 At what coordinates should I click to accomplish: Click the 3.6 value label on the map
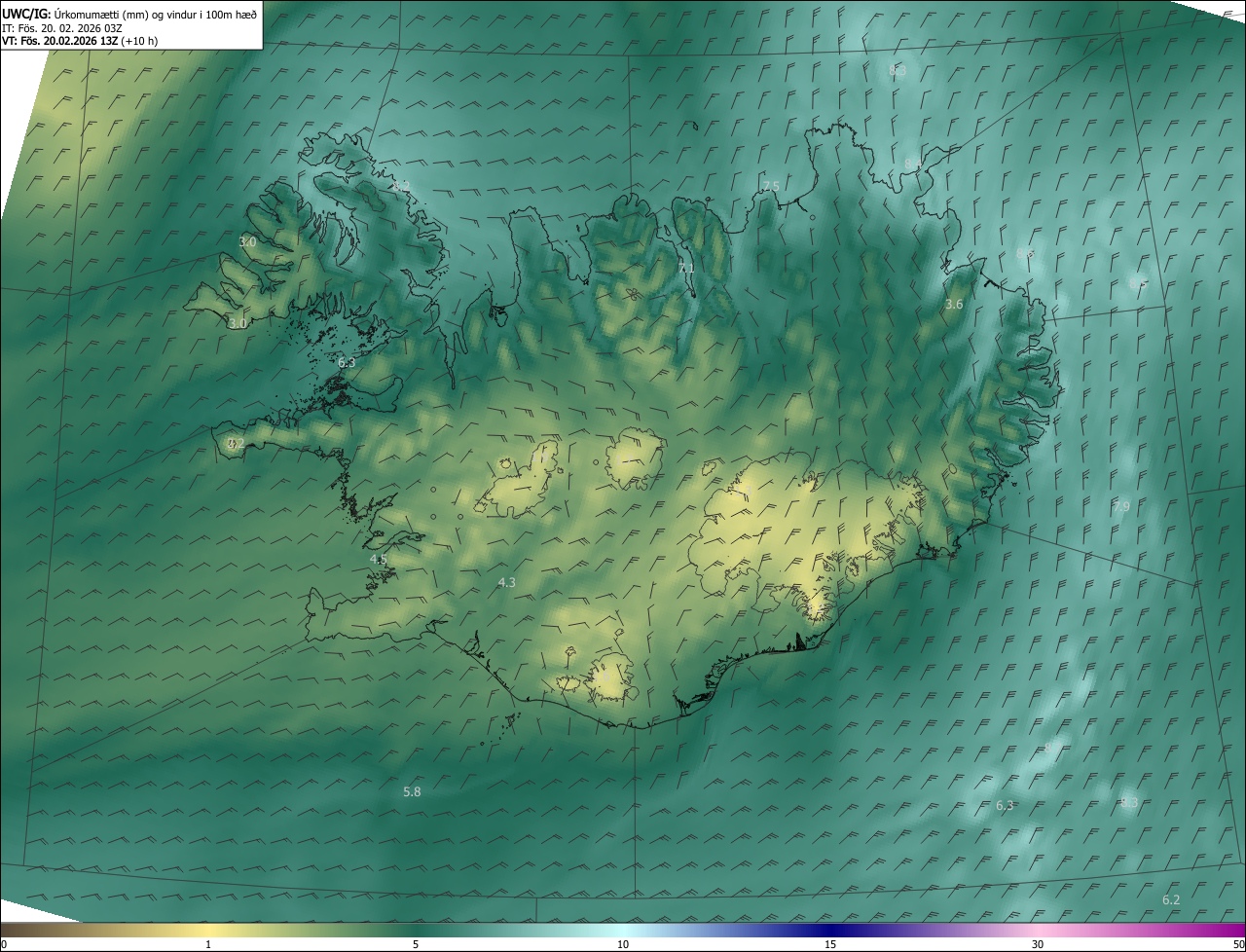tap(954, 305)
